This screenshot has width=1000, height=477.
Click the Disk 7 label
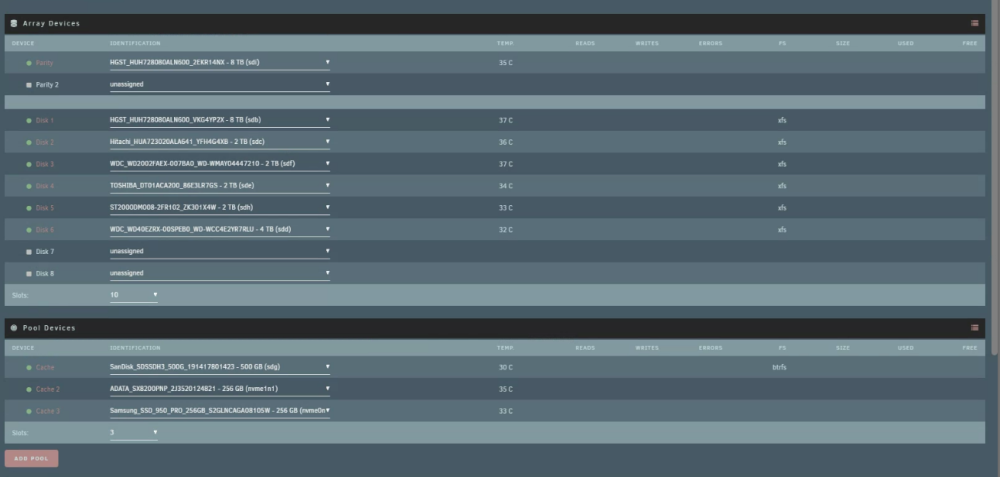point(45,252)
